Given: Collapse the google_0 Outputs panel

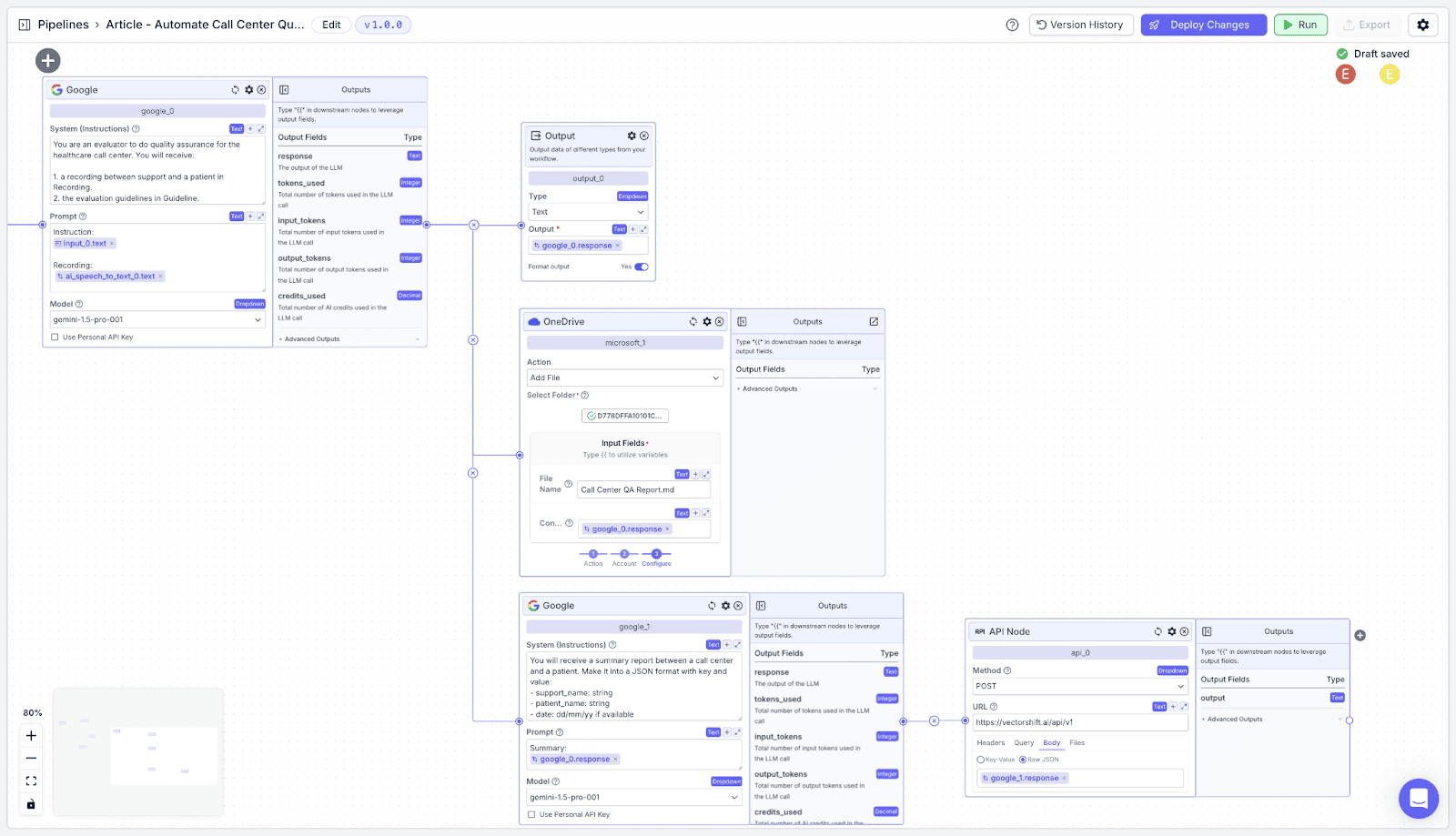Looking at the screenshot, I should click(x=284, y=90).
